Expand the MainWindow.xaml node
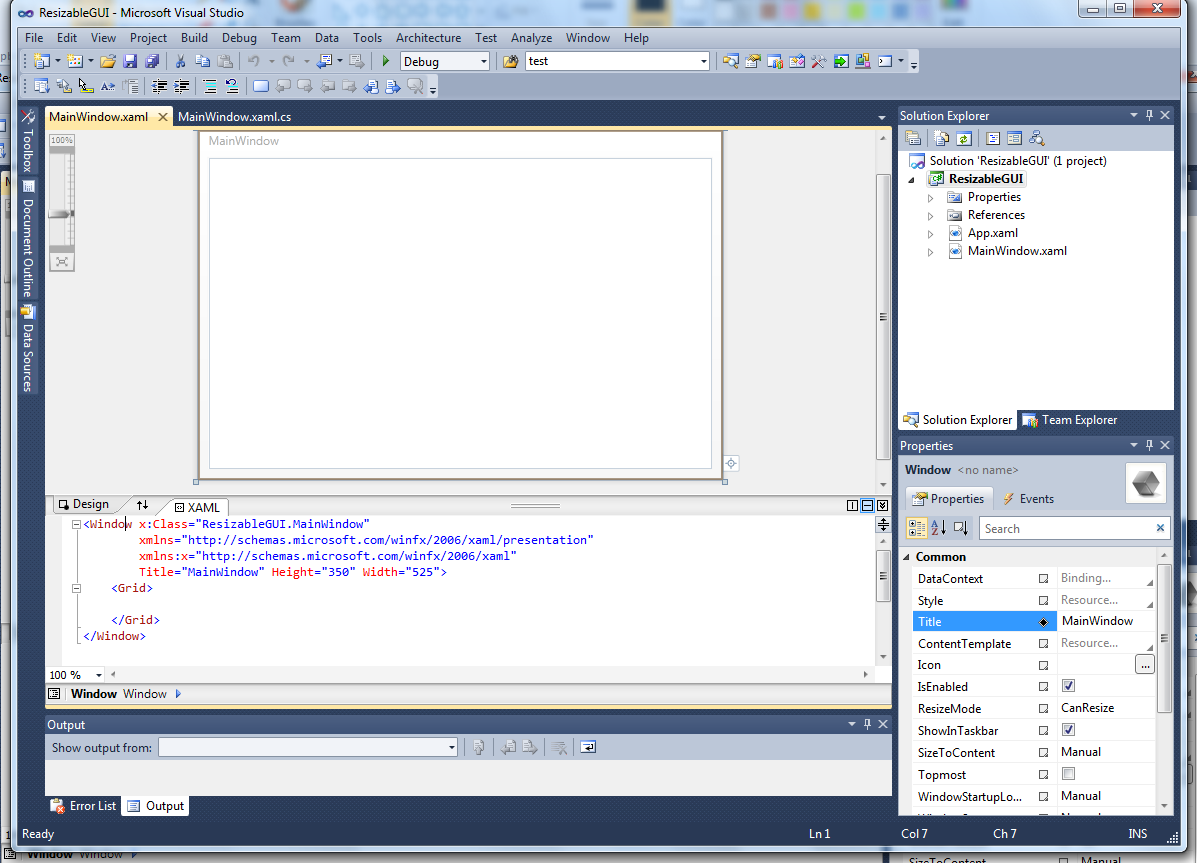 pos(930,252)
